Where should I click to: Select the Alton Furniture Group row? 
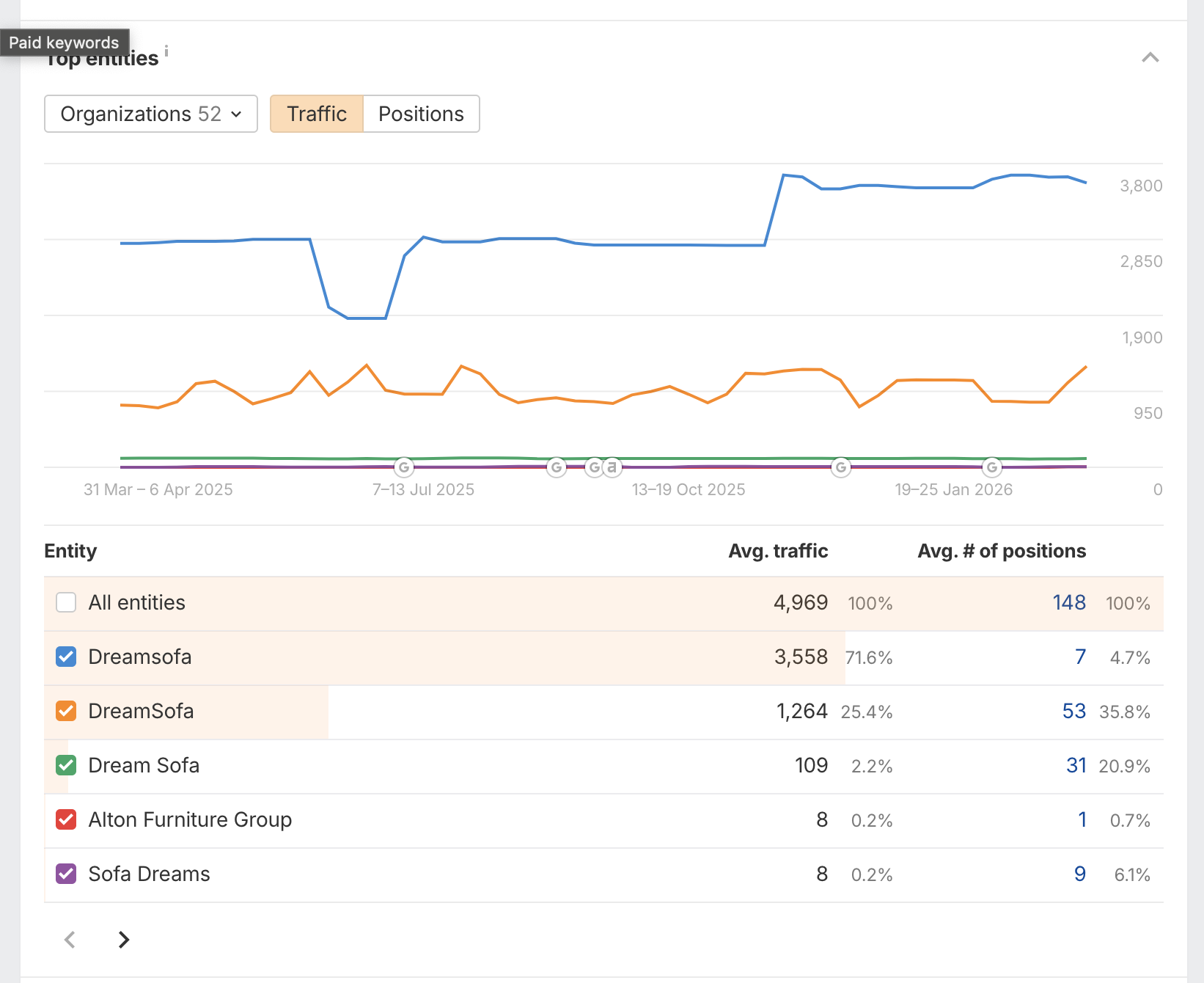pyautogui.click(x=190, y=819)
